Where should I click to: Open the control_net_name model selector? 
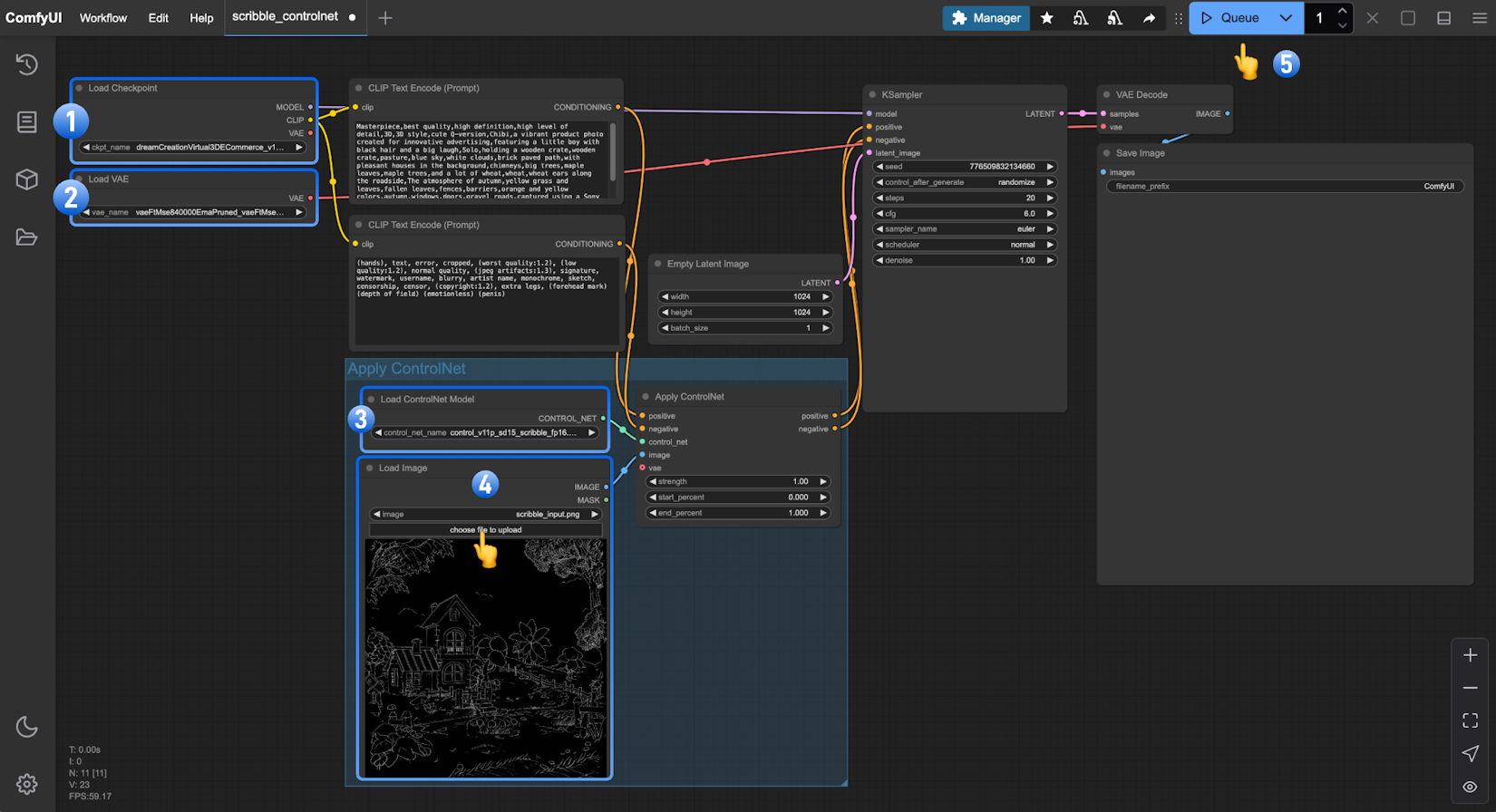point(485,433)
